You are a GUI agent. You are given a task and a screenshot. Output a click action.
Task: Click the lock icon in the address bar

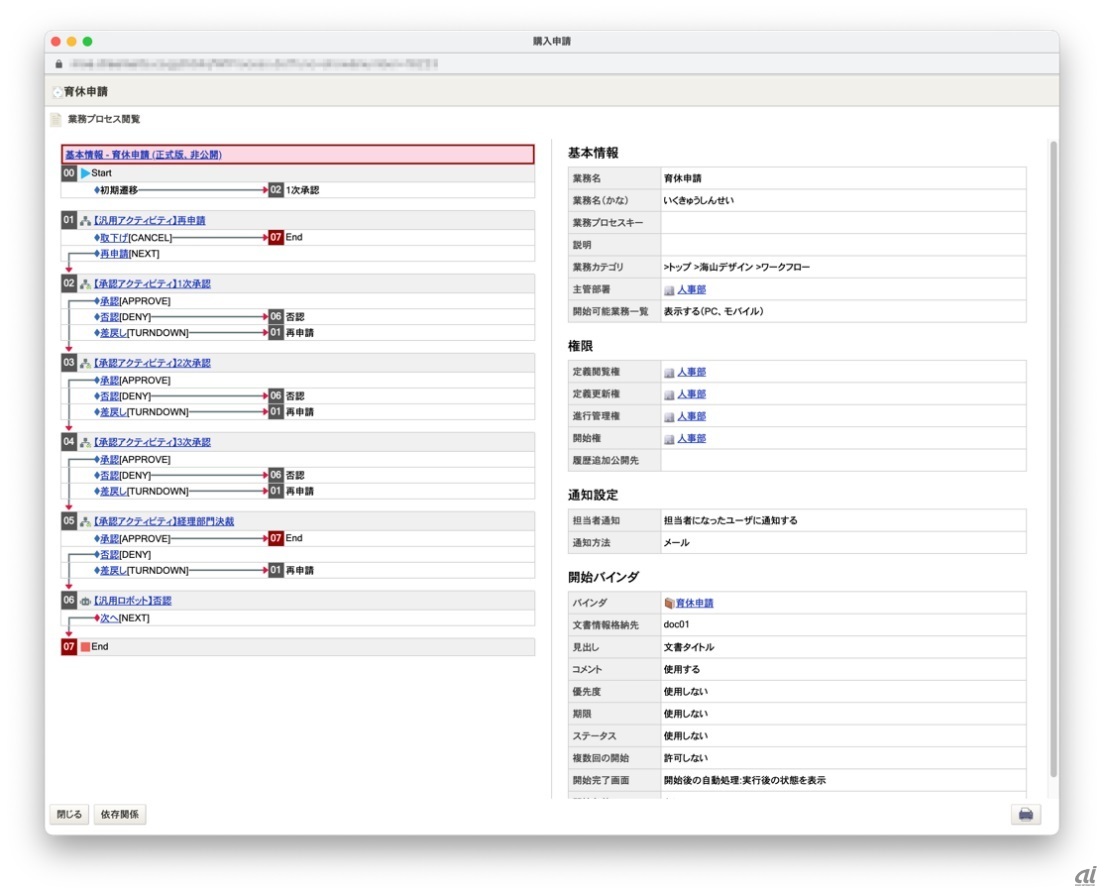[58, 63]
